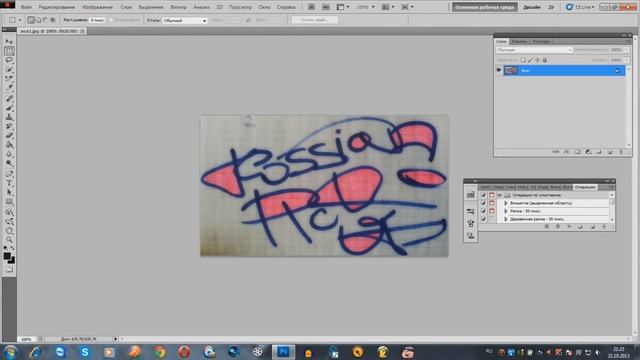Image resolution: width=640 pixels, height=360 pixels.
Task: Toggle checkbox on Виньетка action row
Action: [x=484, y=203]
